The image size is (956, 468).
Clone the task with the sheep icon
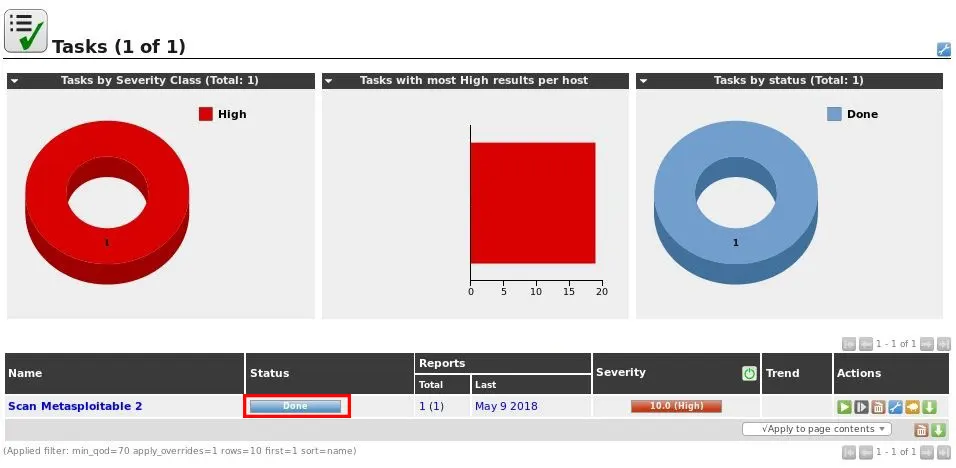[x=912, y=407]
